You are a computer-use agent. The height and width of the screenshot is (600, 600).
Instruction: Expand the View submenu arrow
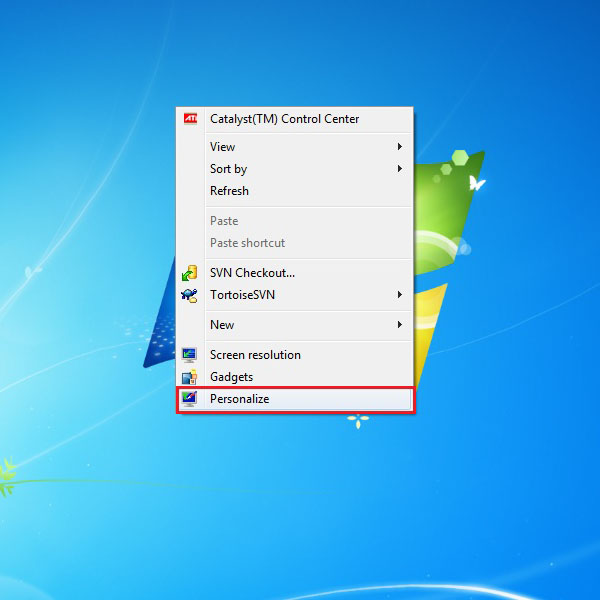point(399,147)
